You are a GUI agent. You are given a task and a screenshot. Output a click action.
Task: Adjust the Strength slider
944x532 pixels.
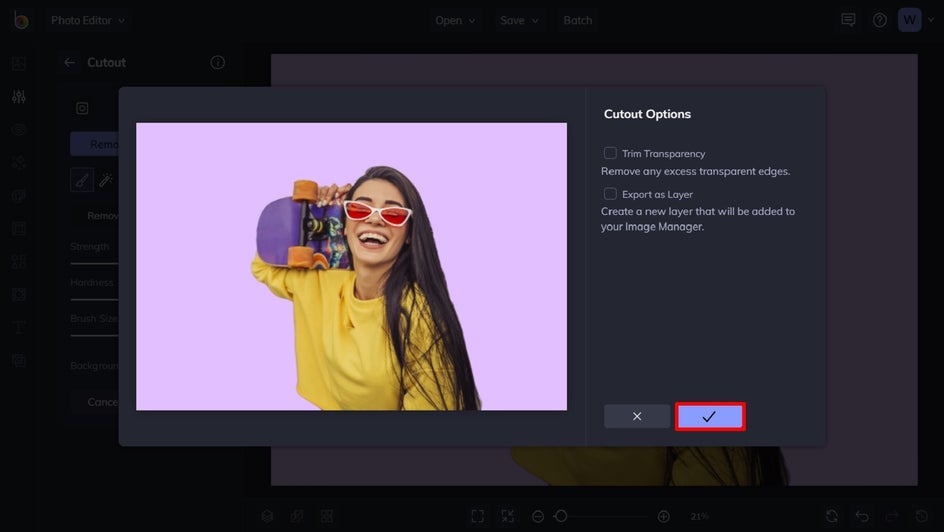94,264
